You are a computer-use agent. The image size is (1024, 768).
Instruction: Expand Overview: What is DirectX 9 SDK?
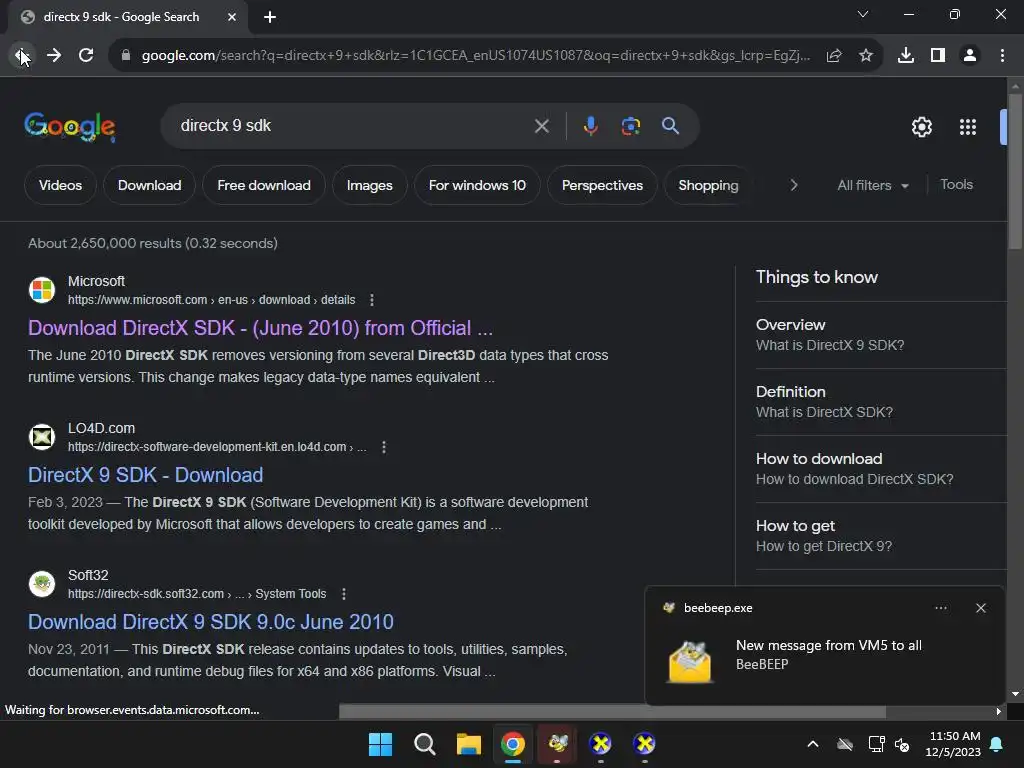point(881,335)
